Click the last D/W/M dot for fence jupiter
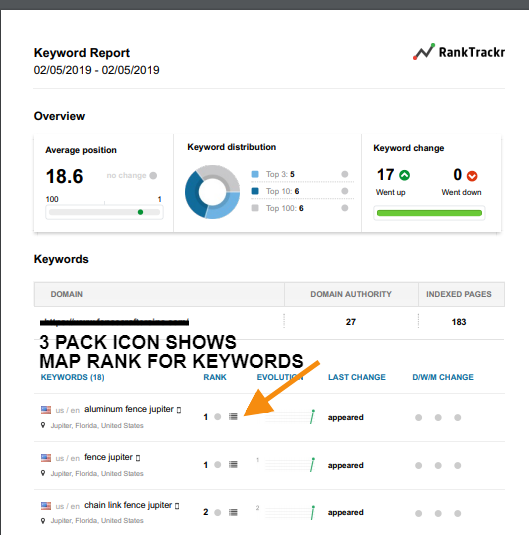The height and width of the screenshot is (535, 529). pos(458,466)
